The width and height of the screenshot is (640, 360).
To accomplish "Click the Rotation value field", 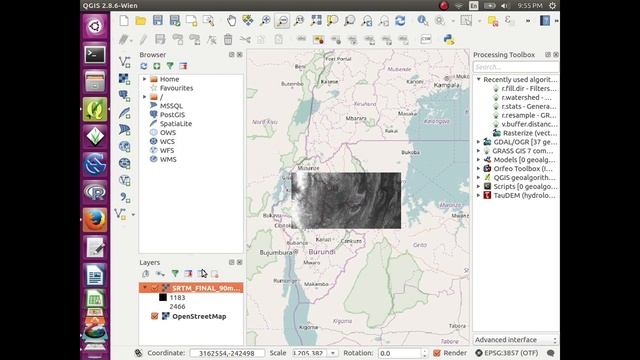I will [x=399, y=353].
